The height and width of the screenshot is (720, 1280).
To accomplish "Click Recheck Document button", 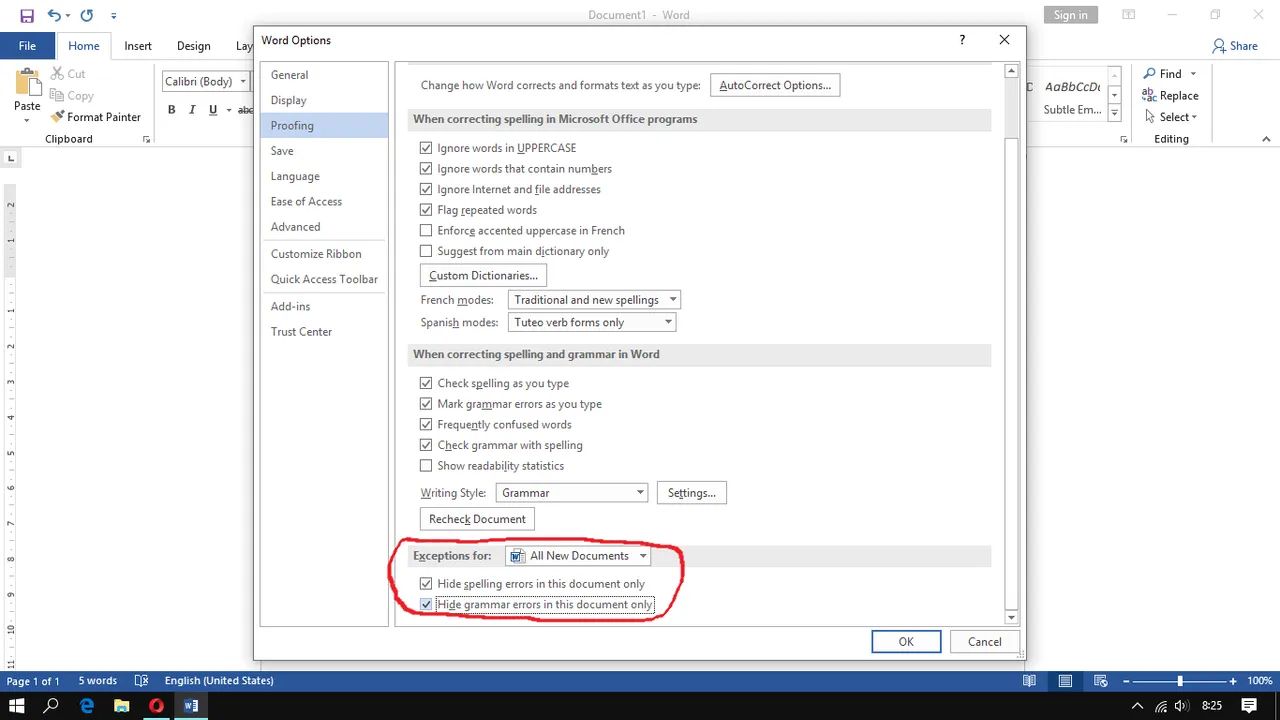I will click(x=477, y=519).
